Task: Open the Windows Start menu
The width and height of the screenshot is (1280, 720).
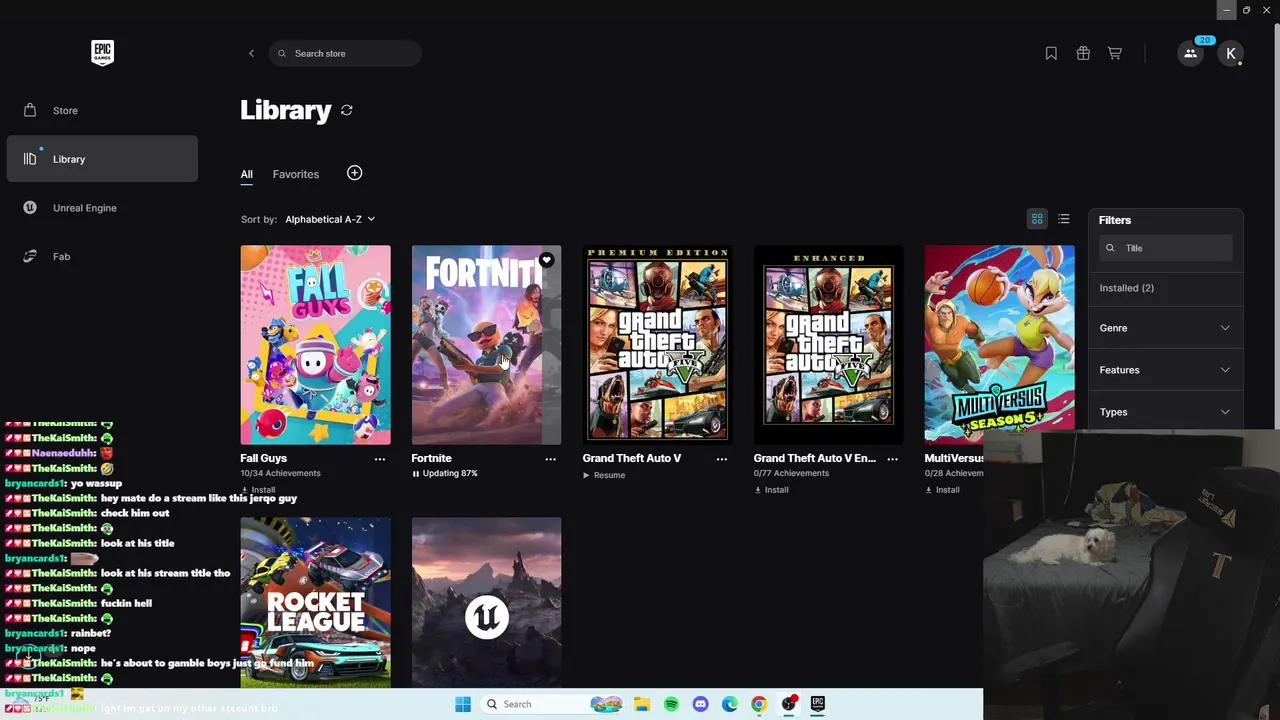Action: [463, 704]
